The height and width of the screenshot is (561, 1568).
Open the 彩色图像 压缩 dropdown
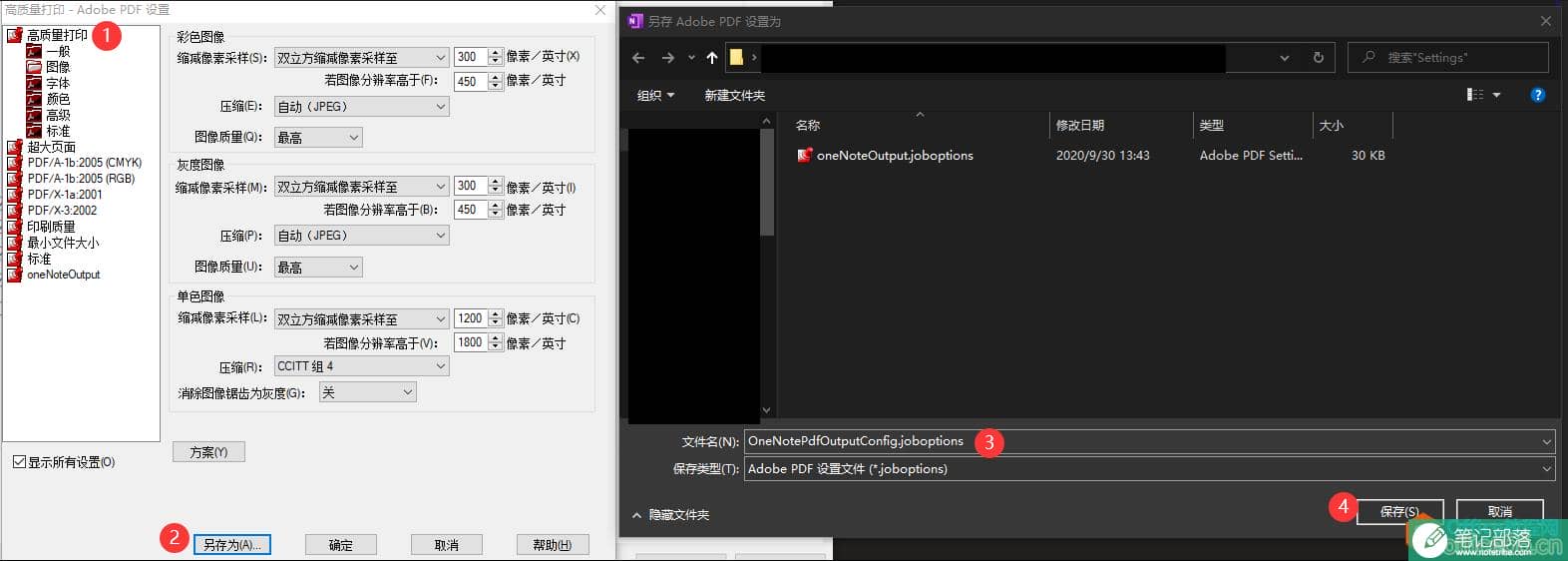pyautogui.click(x=361, y=107)
